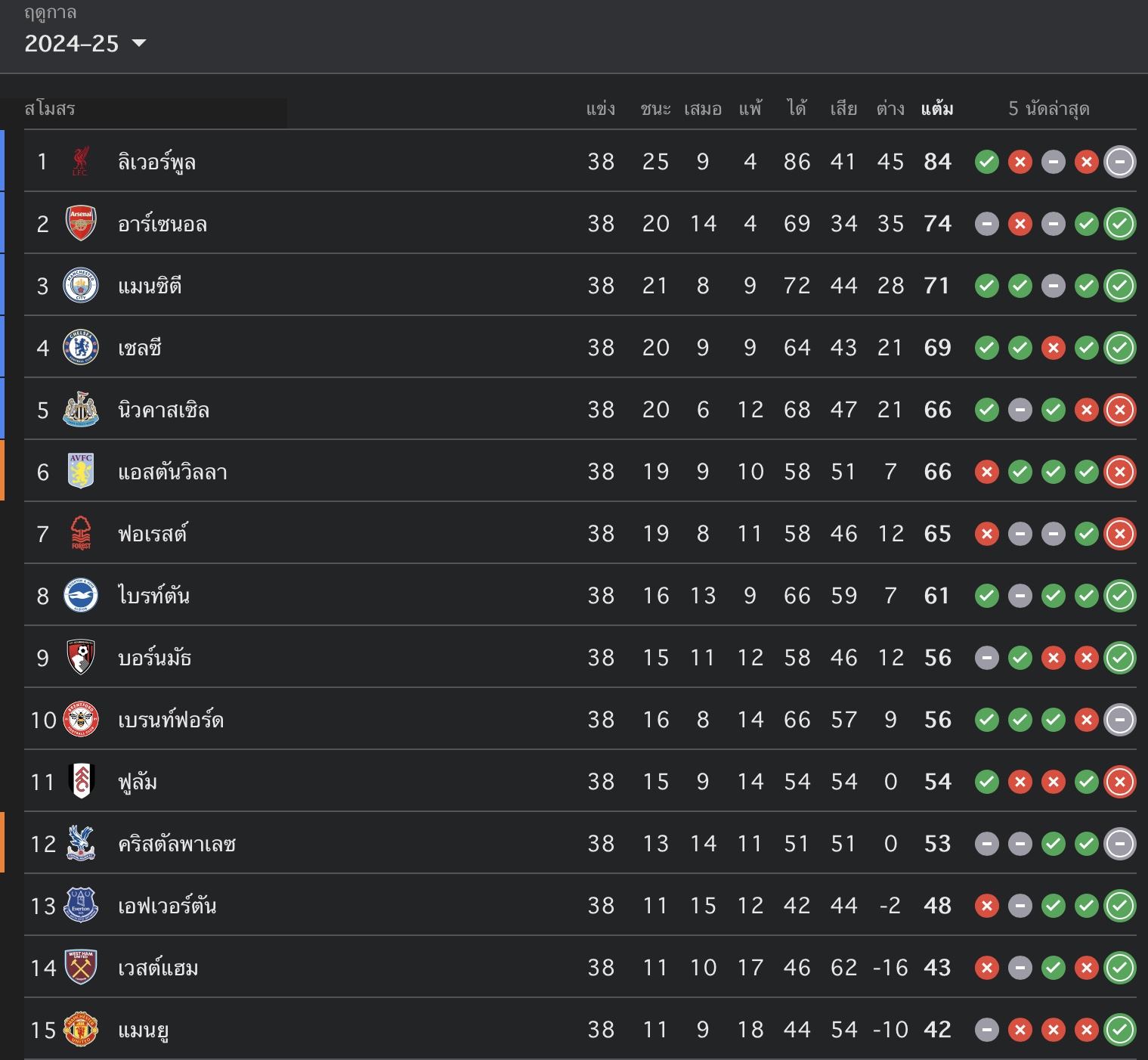
Task: Click the Manchester United crest
Action: [x=81, y=1029]
